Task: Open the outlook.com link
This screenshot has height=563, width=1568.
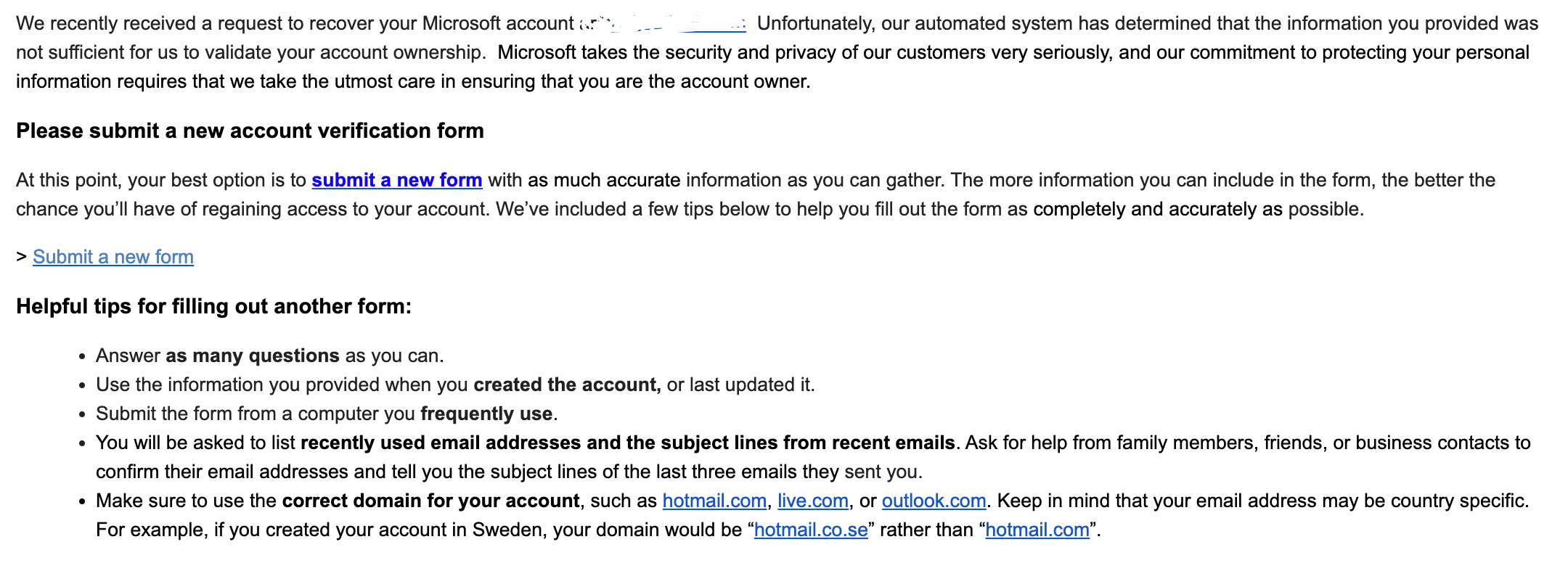Action: point(934,501)
